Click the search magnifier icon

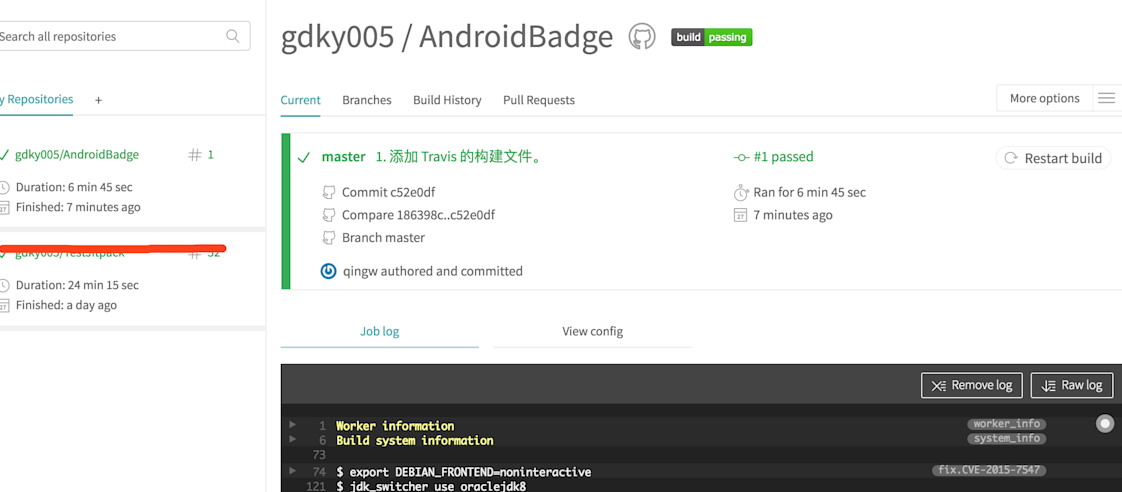pyautogui.click(x=233, y=36)
